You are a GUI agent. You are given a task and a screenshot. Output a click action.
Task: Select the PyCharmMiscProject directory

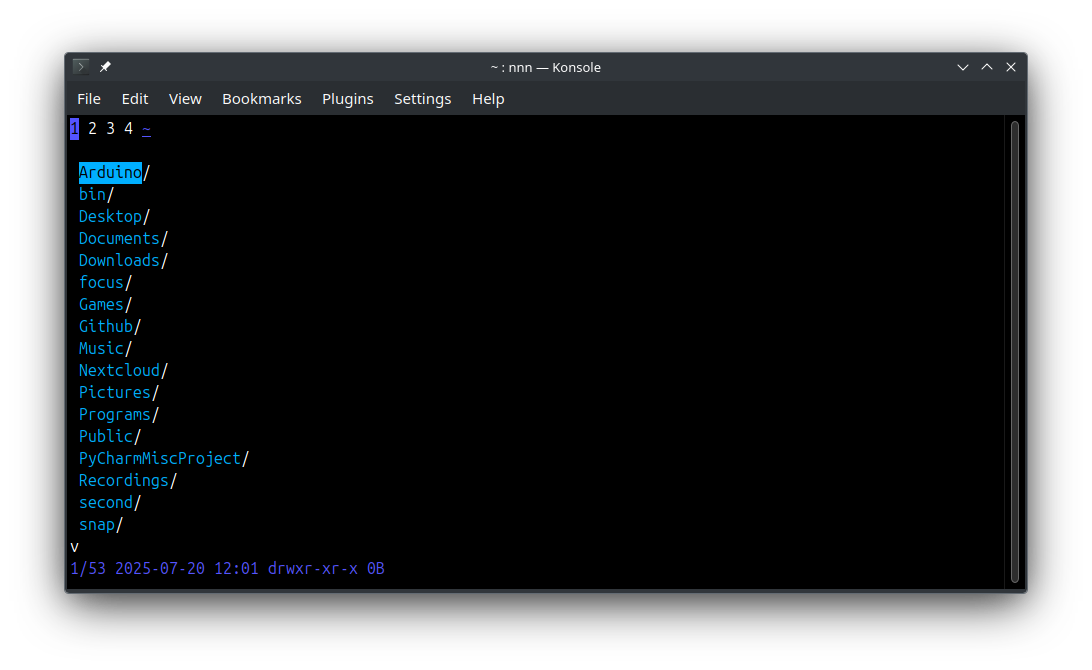point(164,458)
